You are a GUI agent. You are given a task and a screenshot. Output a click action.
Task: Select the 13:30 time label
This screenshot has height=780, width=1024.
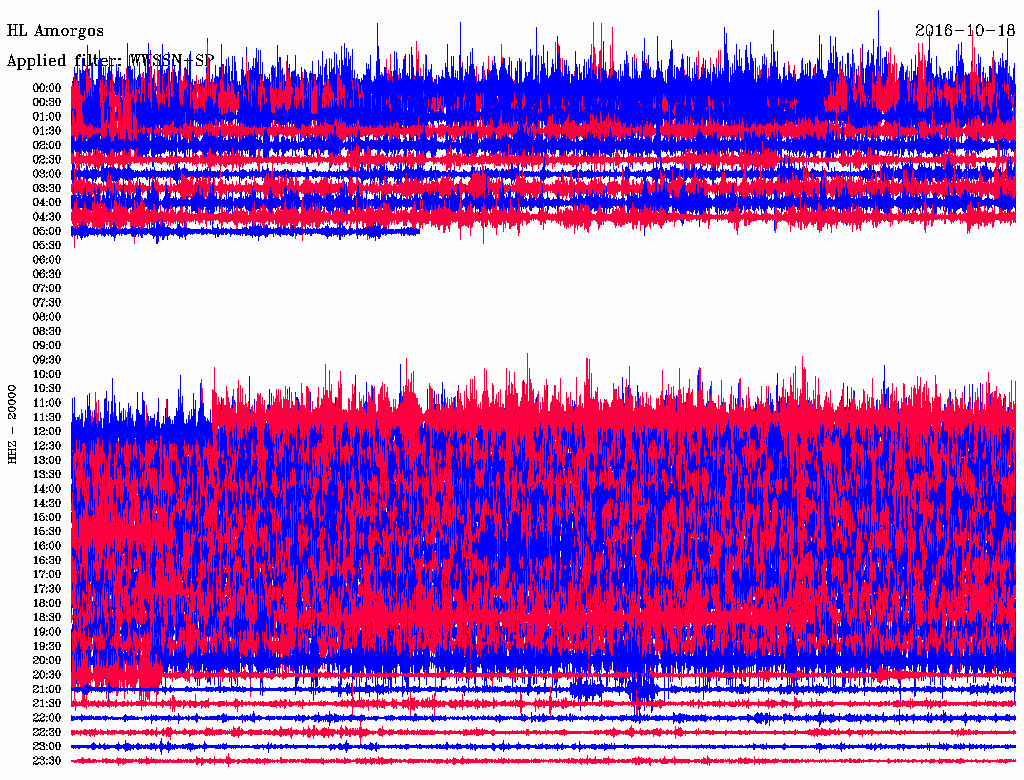(47, 474)
